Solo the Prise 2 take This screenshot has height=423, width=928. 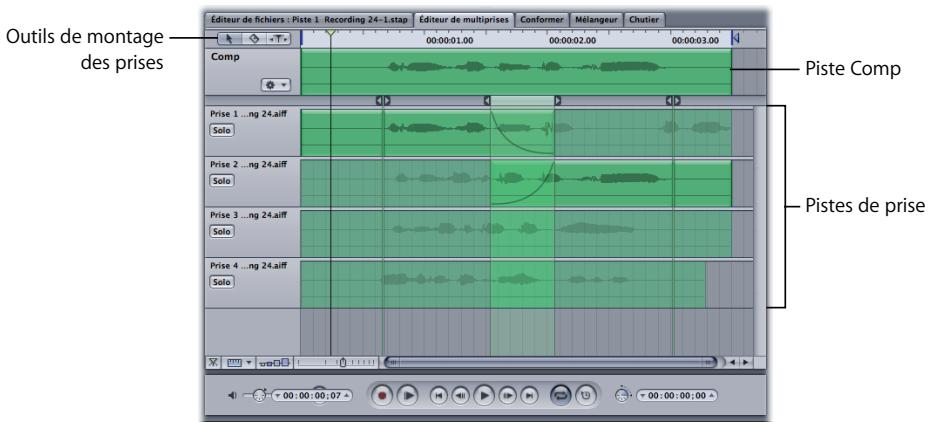click(221, 181)
